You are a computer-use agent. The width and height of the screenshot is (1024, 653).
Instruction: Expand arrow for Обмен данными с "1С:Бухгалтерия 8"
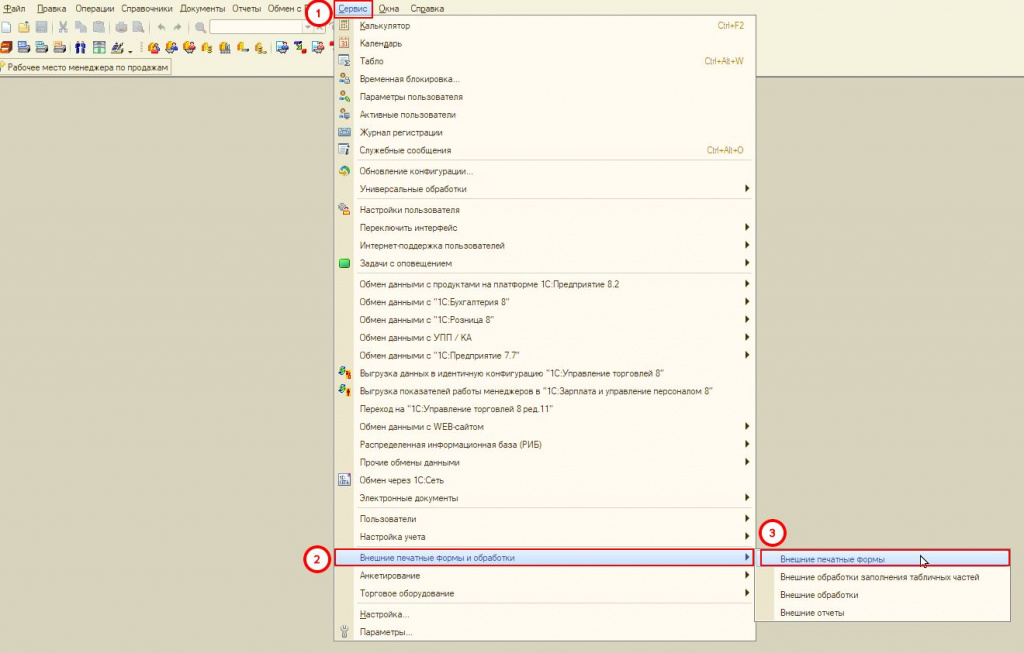pyautogui.click(x=747, y=302)
